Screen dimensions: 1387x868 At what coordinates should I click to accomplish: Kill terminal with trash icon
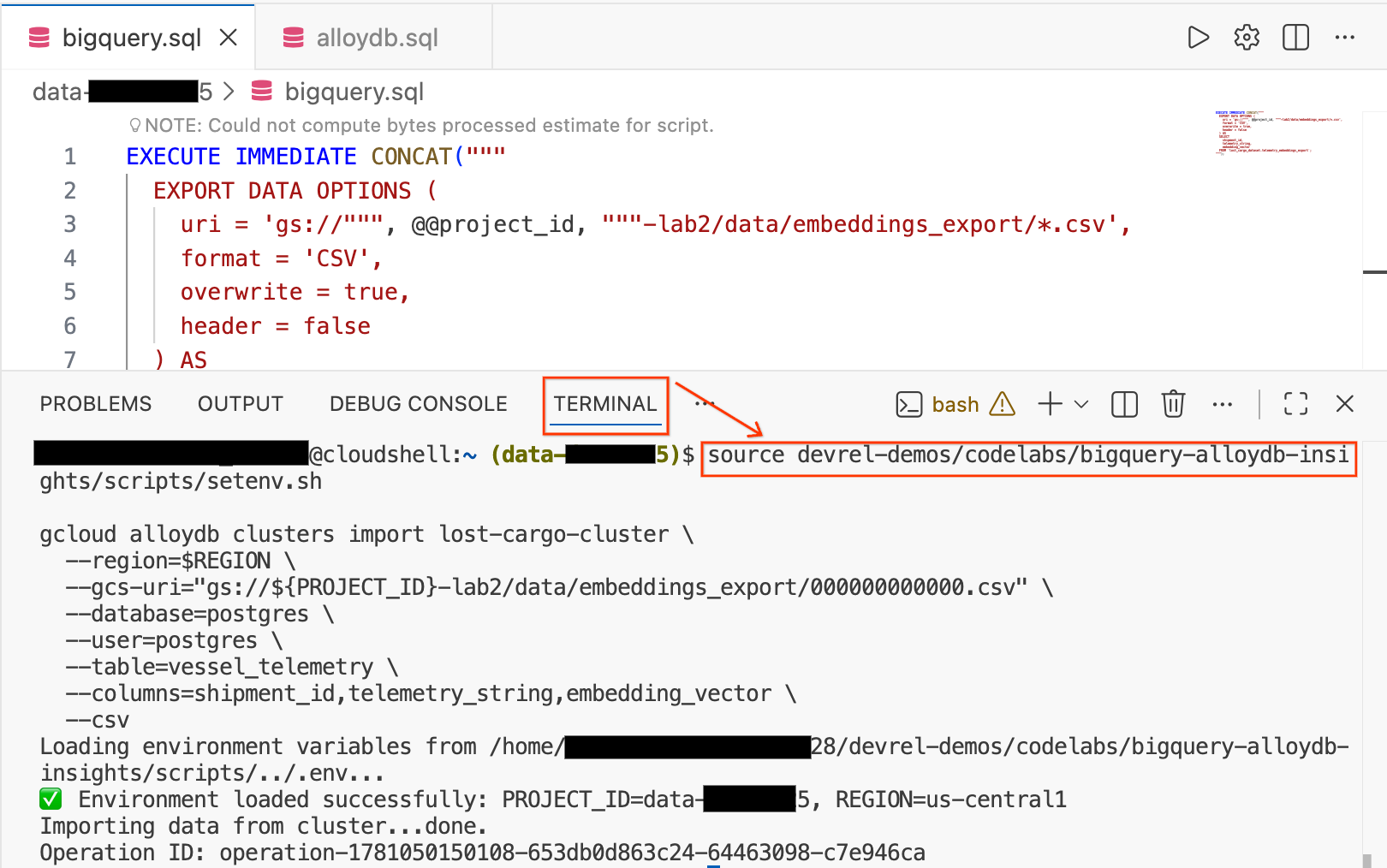click(x=1173, y=404)
